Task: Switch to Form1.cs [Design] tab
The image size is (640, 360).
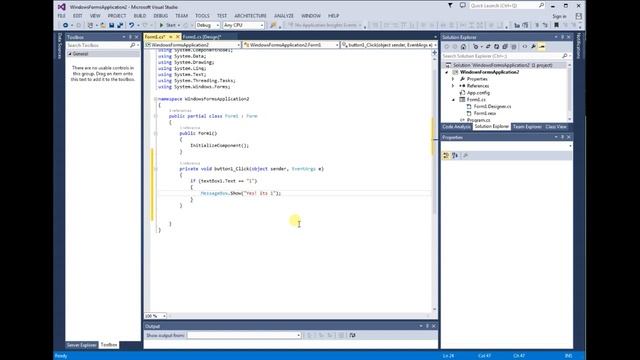Action: pyautogui.click(x=202, y=37)
